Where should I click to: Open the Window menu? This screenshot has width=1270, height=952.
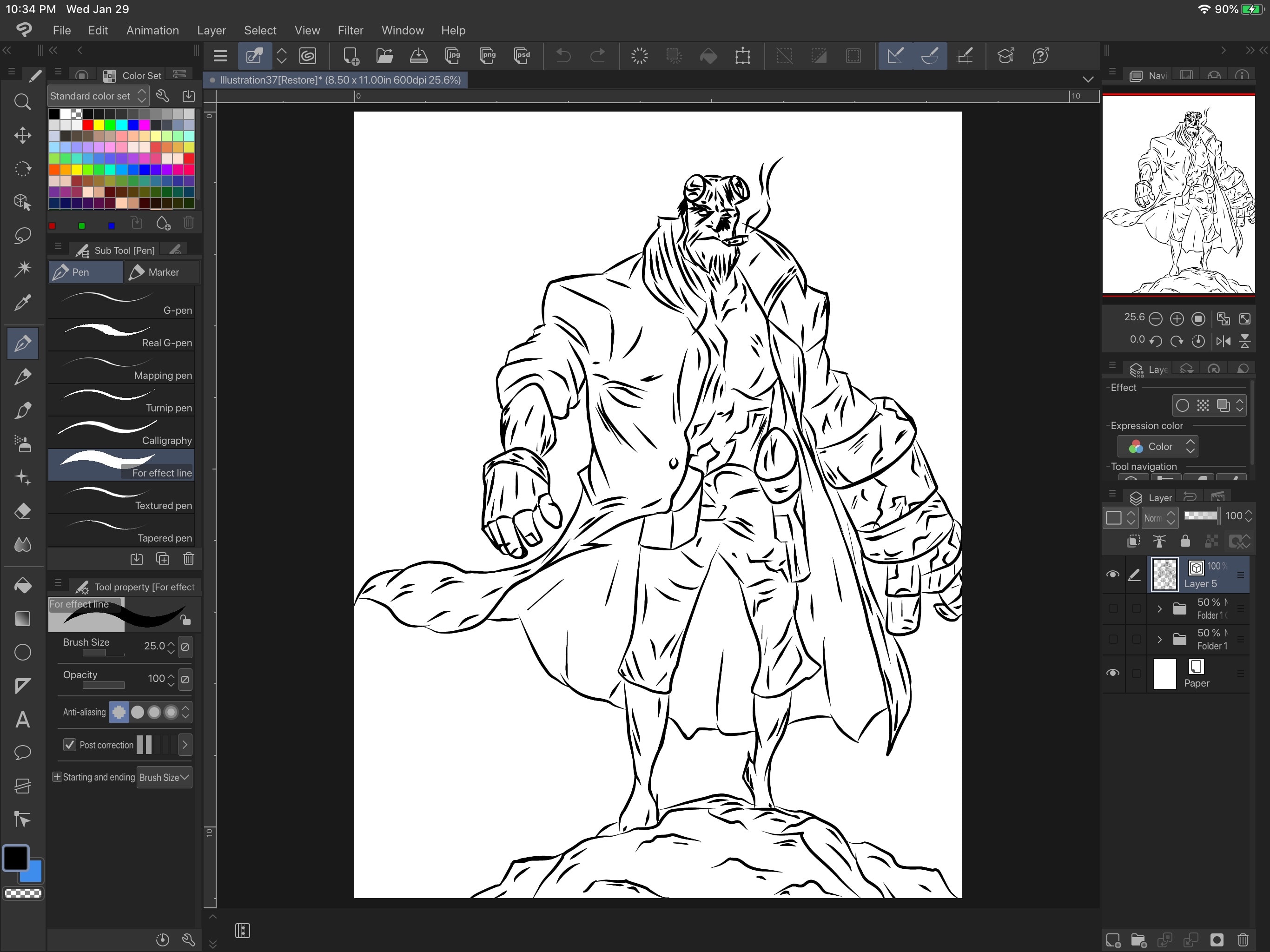tap(402, 29)
